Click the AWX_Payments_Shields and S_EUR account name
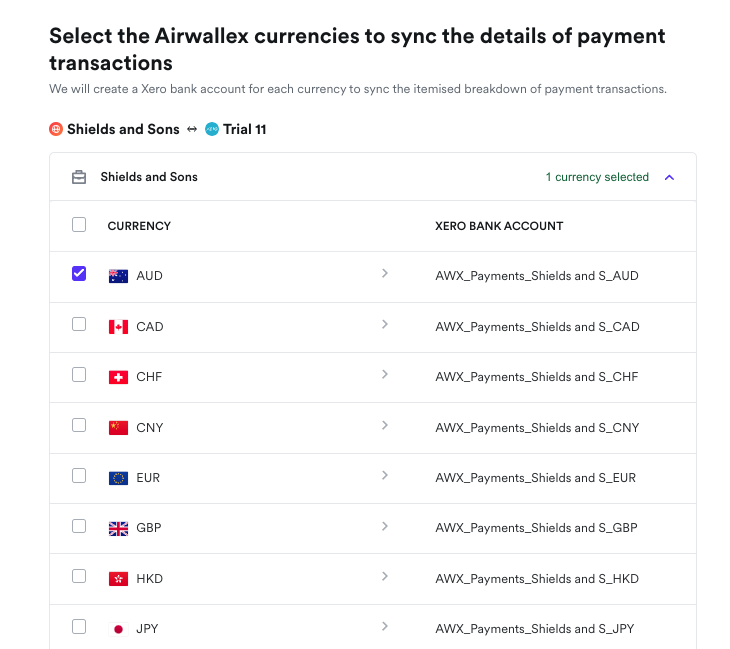This screenshot has width=730, height=649. click(x=536, y=478)
